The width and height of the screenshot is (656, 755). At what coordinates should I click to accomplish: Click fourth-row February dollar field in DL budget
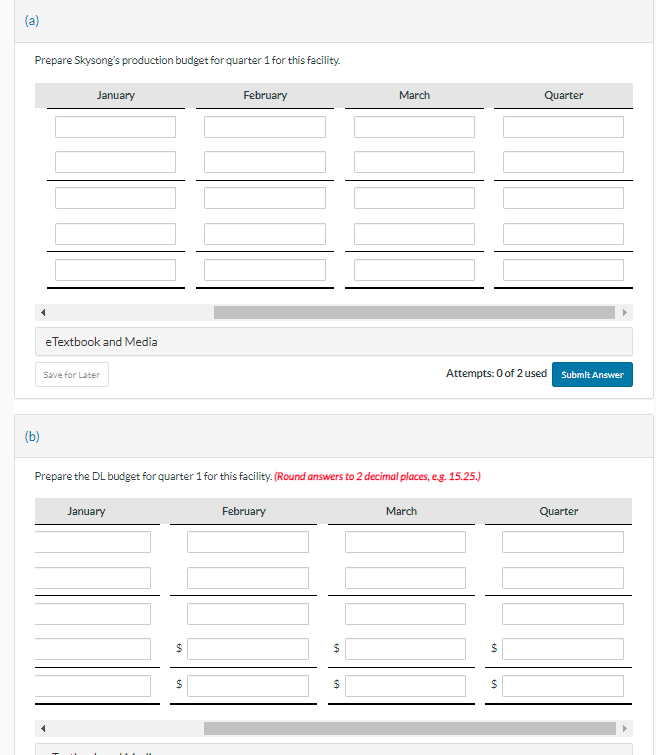[x=248, y=649]
